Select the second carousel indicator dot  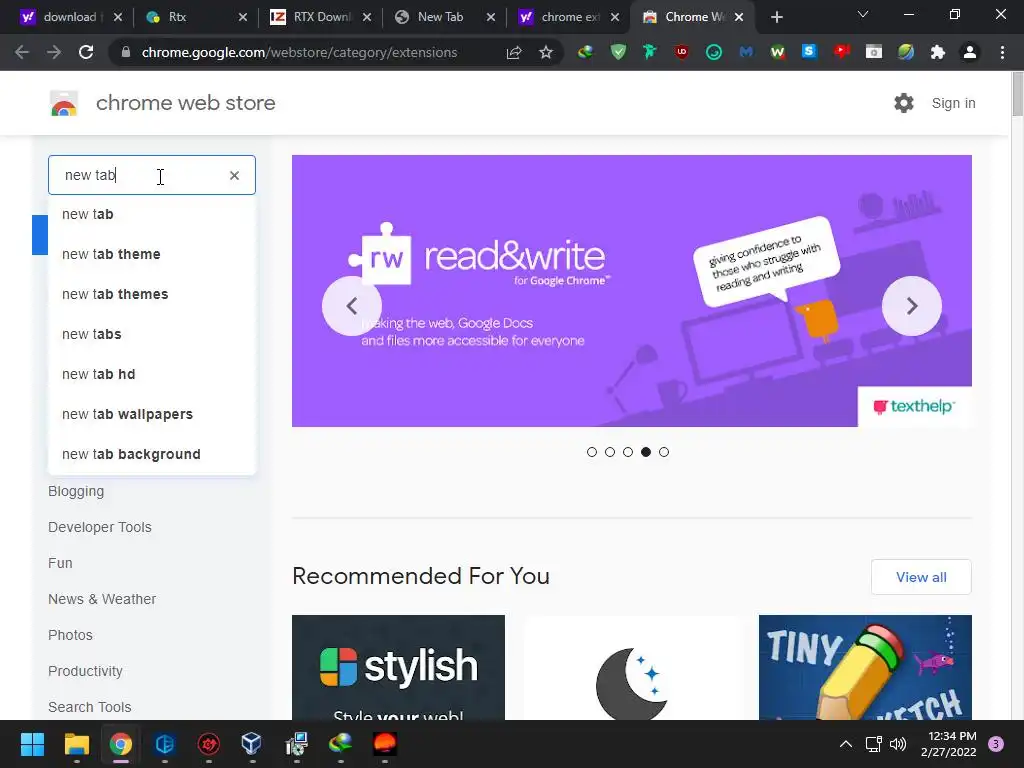click(x=610, y=452)
